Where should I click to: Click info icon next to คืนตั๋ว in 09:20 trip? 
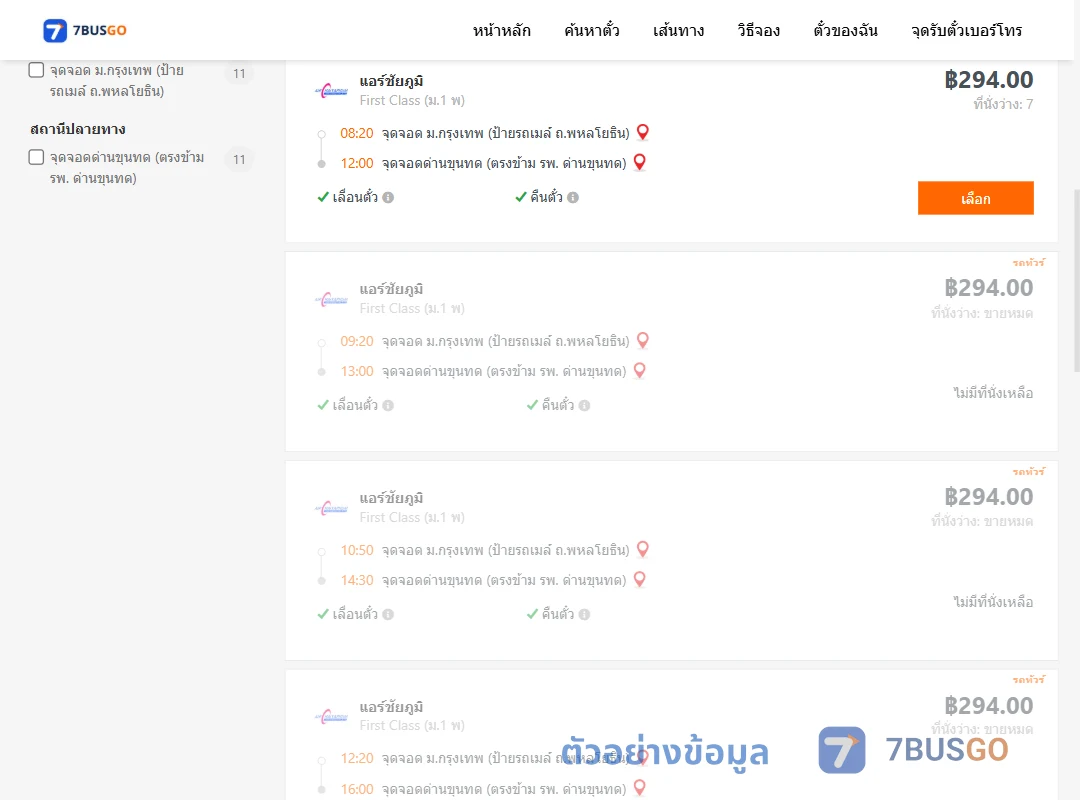[x=584, y=406]
